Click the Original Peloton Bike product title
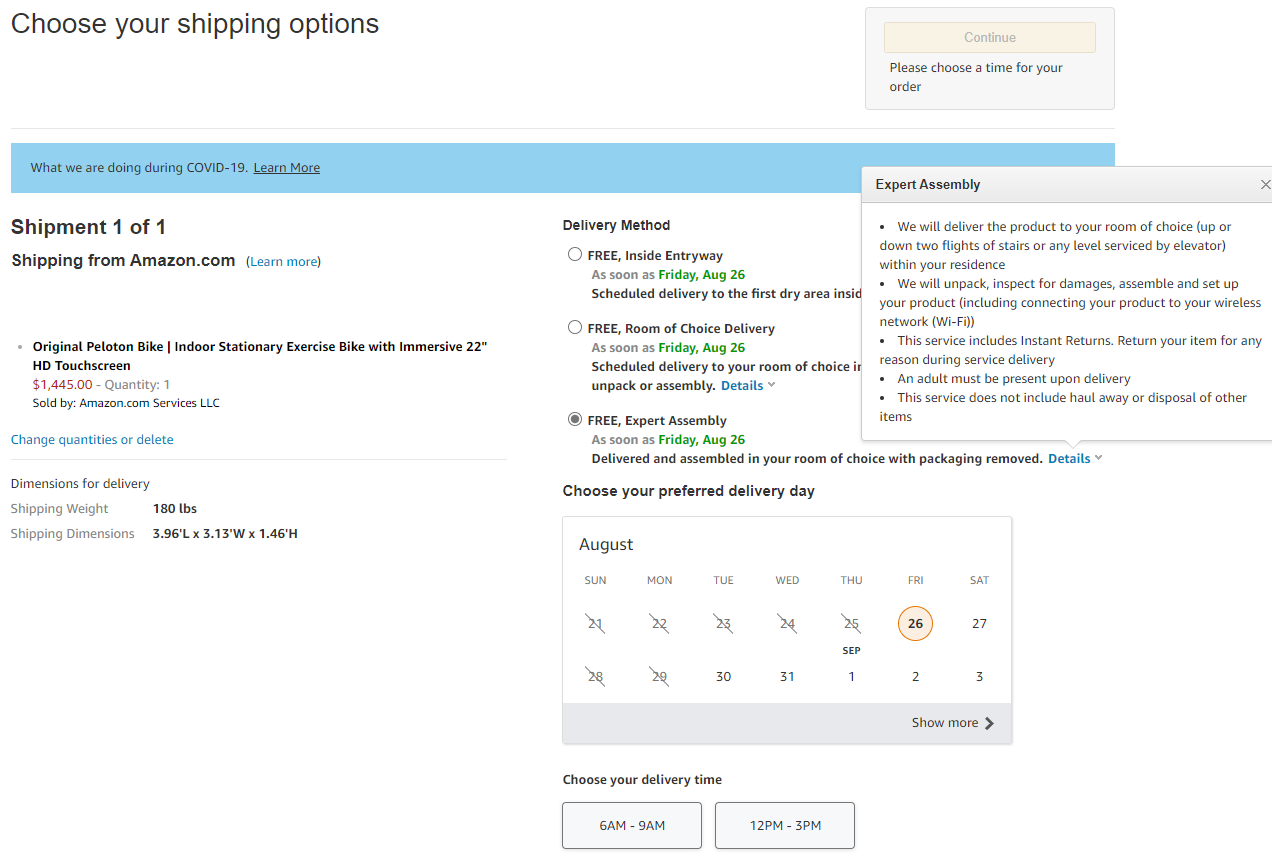 [260, 356]
